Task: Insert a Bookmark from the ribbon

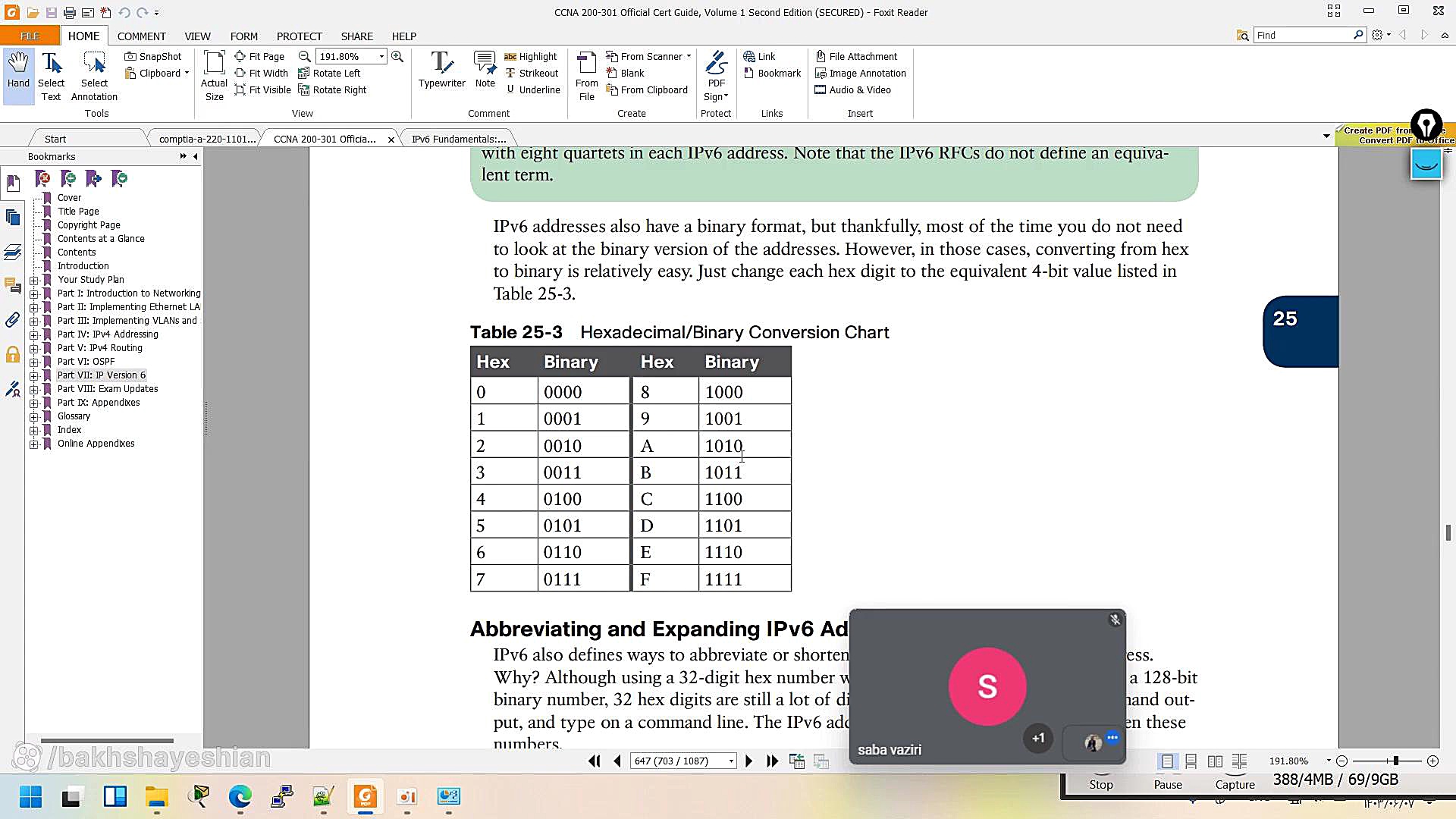Action: pos(772,73)
